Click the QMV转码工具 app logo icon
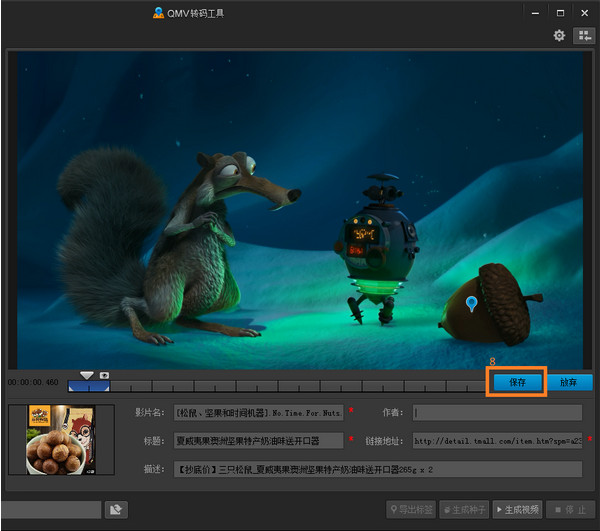The height and width of the screenshot is (531, 600). point(158,13)
